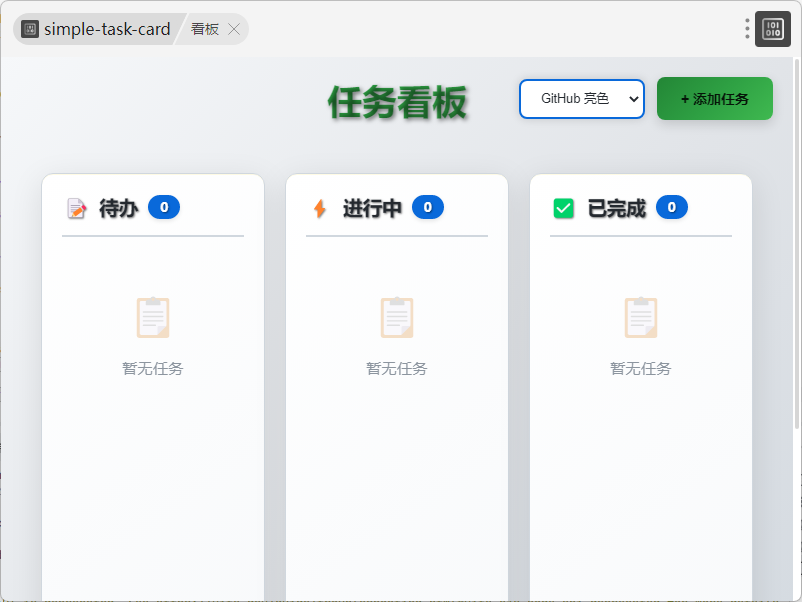802x602 pixels.
Task: Close the 看板 tab
Action: [234, 29]
